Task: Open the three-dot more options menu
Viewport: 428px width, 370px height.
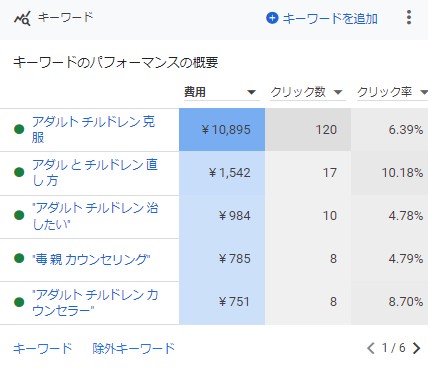Action: 409,17
